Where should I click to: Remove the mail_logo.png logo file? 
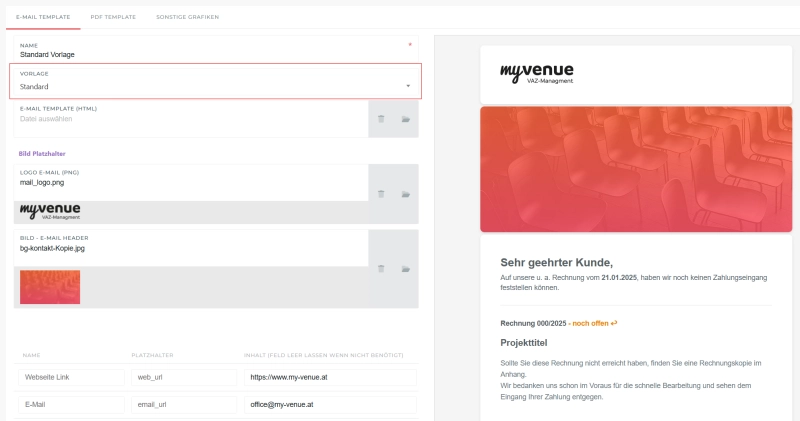381,194
